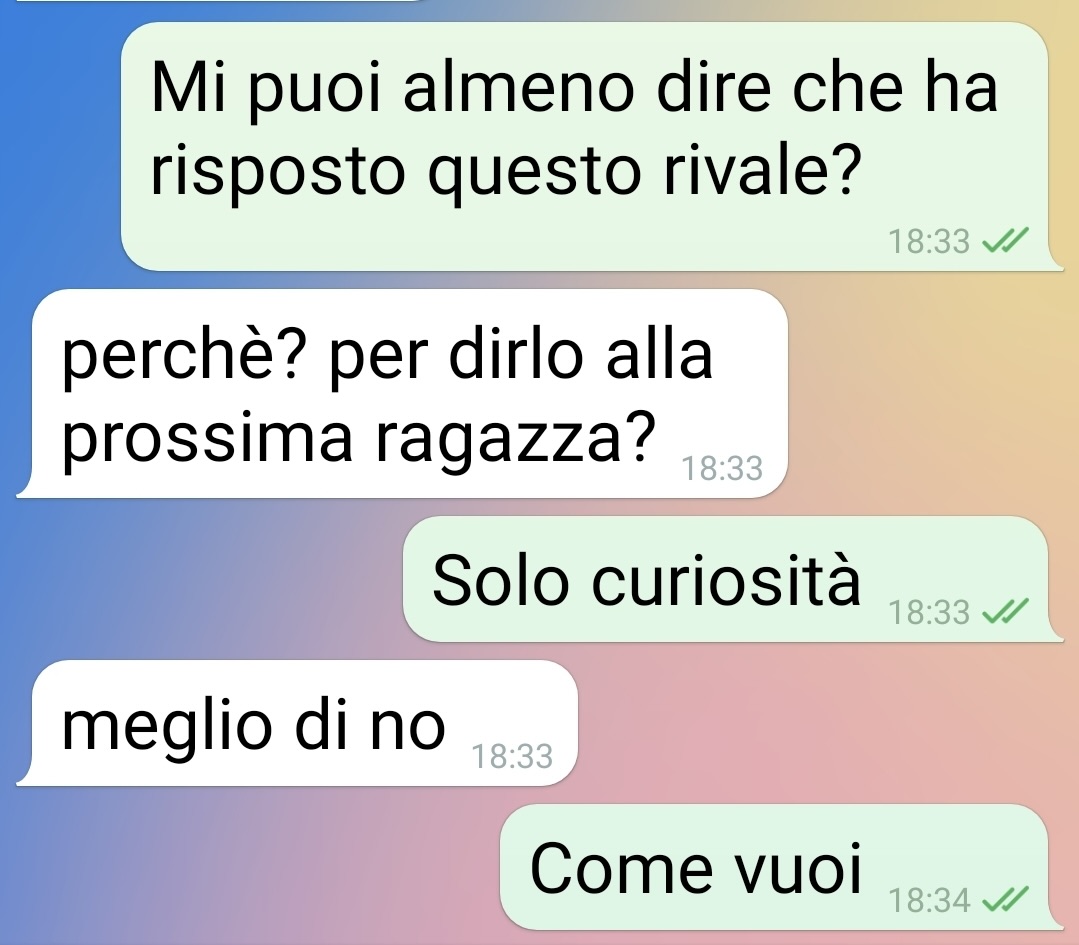Image resolution: width=1079 pixels, height=945 pixels.
Task: Tap the 18:33 timestamp on 'questo rivale?' message
Action: point(929,242)
